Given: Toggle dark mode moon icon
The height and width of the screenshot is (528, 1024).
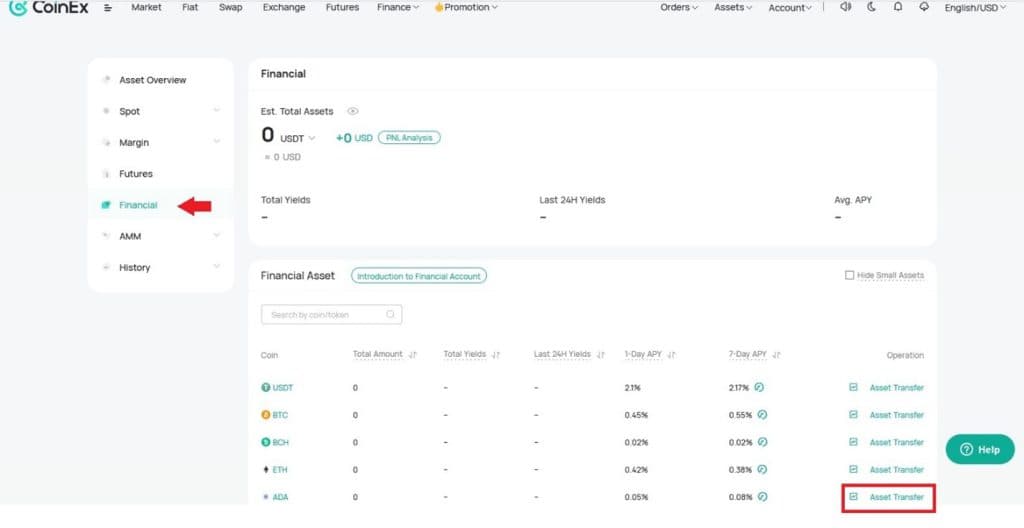Looking at the screenshot, I should (872, 7).
